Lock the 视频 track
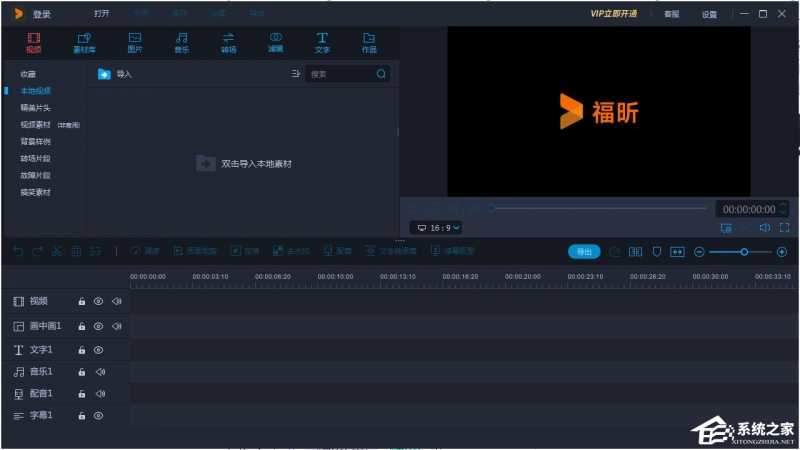The height and width of the screenshot is (450, 800). [82, 302]
